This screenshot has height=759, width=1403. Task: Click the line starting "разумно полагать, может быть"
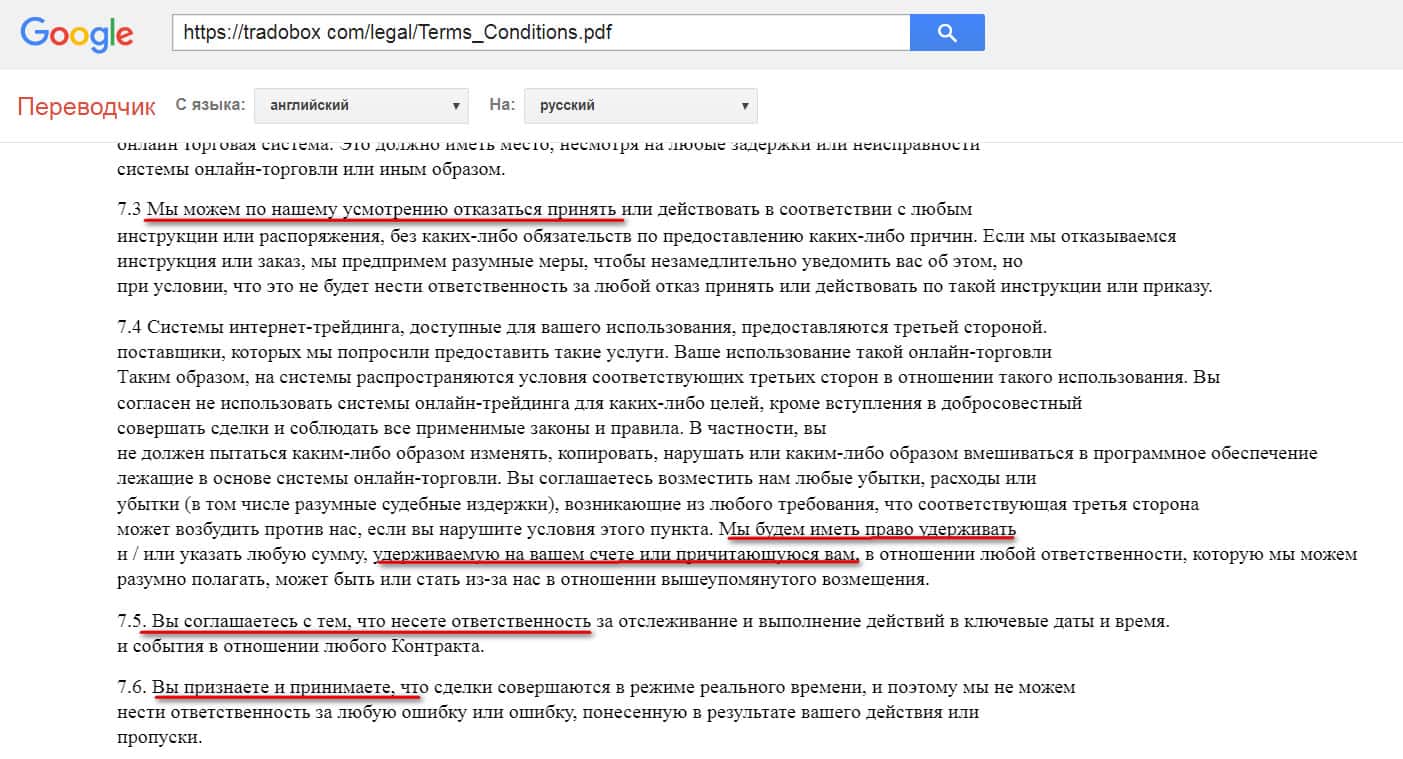(x=523, y=579)
